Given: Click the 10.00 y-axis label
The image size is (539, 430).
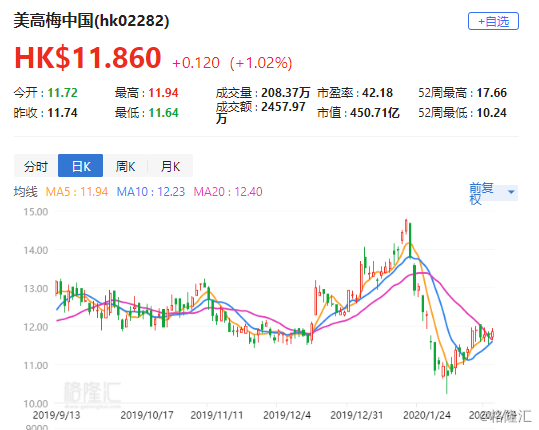Looking at the screenshot, I should (x=35, y=404).
